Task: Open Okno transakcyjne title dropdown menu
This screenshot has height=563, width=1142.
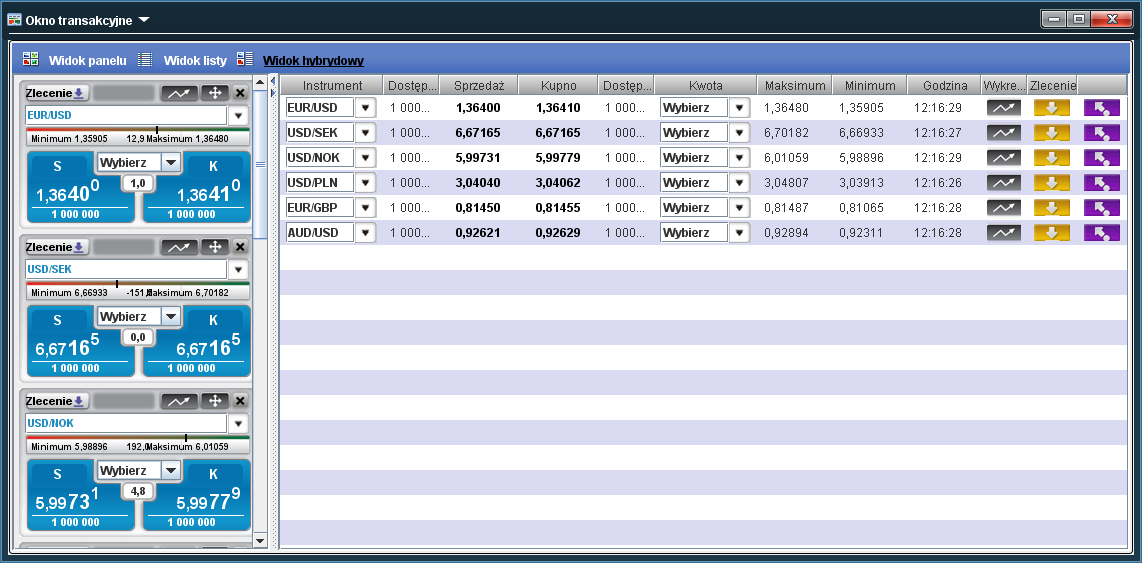Action: coord(143,20)
